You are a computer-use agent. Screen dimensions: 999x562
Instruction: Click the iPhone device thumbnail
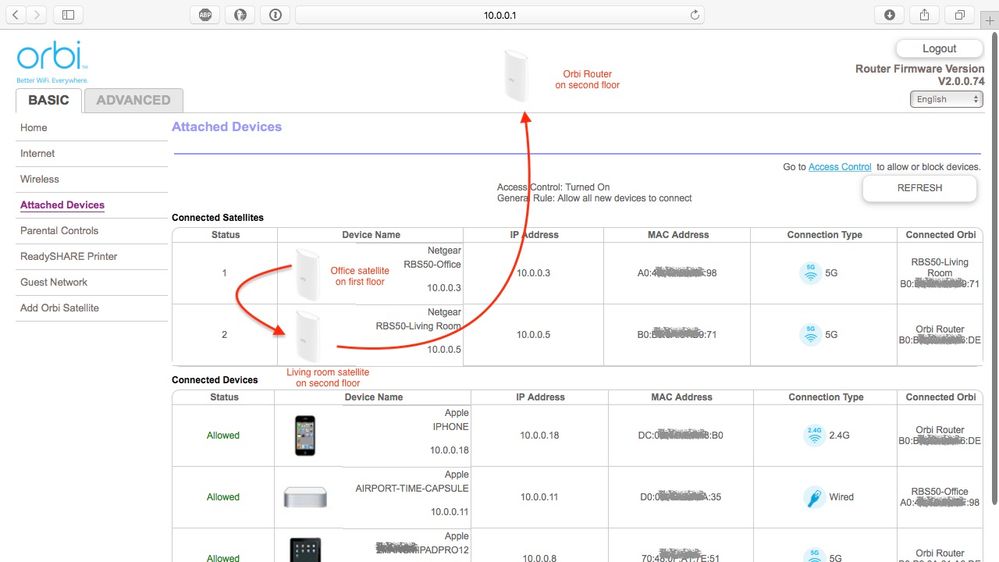pyautogui.click(x=305, y=435)
